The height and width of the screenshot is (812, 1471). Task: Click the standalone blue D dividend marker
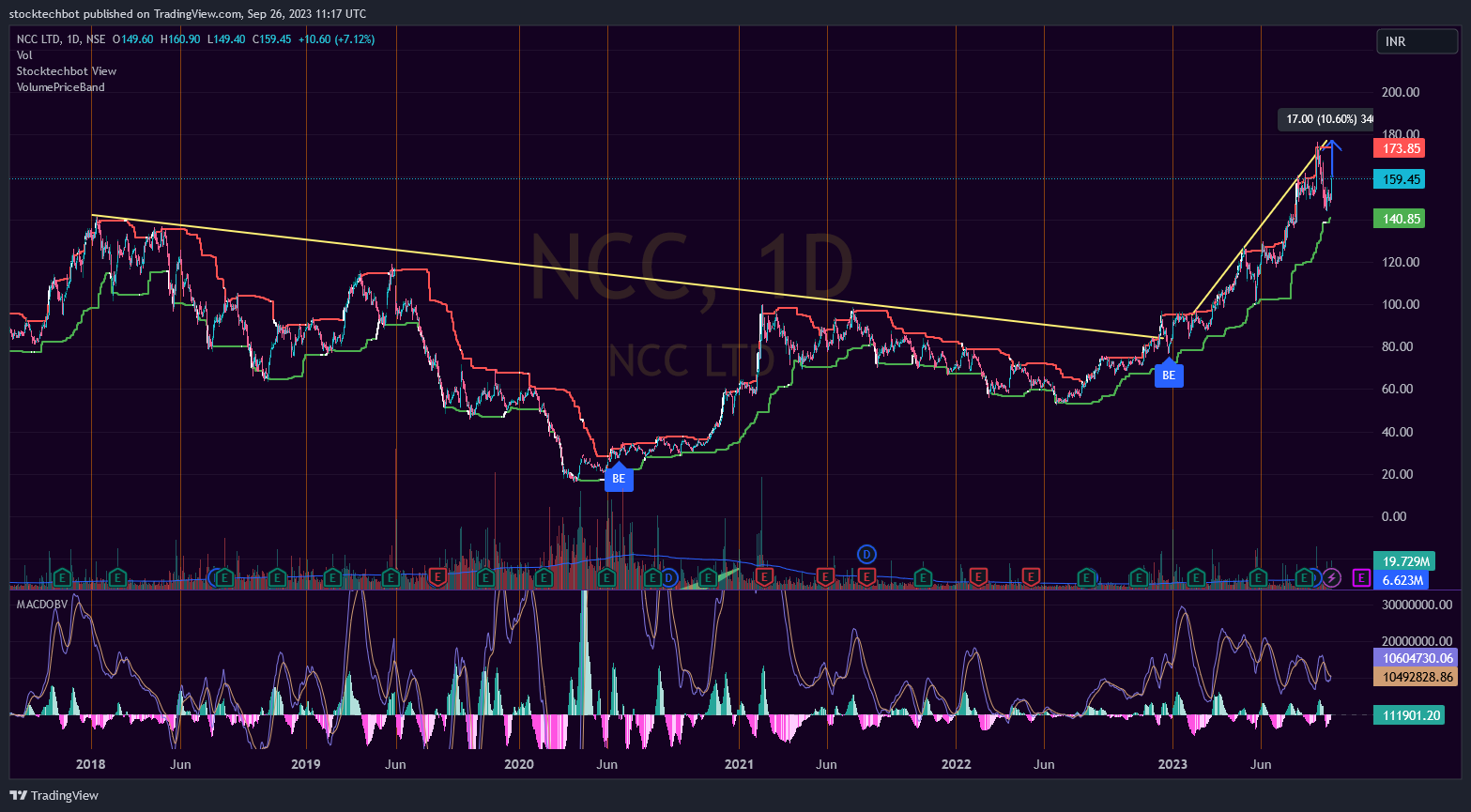(x=867, y=554)
